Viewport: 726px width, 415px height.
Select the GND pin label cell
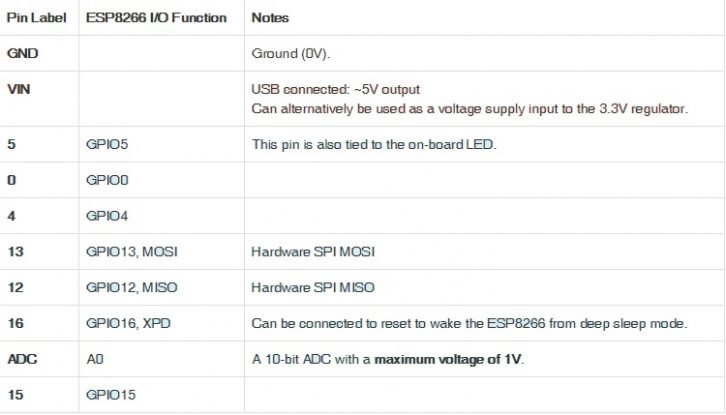(23, 53)
